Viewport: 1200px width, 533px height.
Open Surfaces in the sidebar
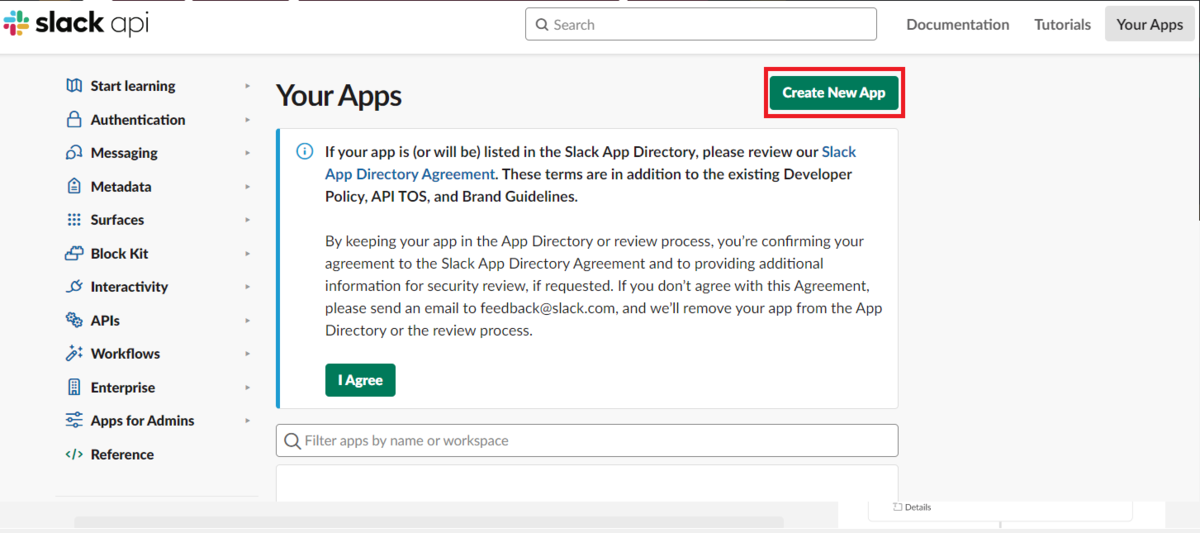tap(117, 220)
